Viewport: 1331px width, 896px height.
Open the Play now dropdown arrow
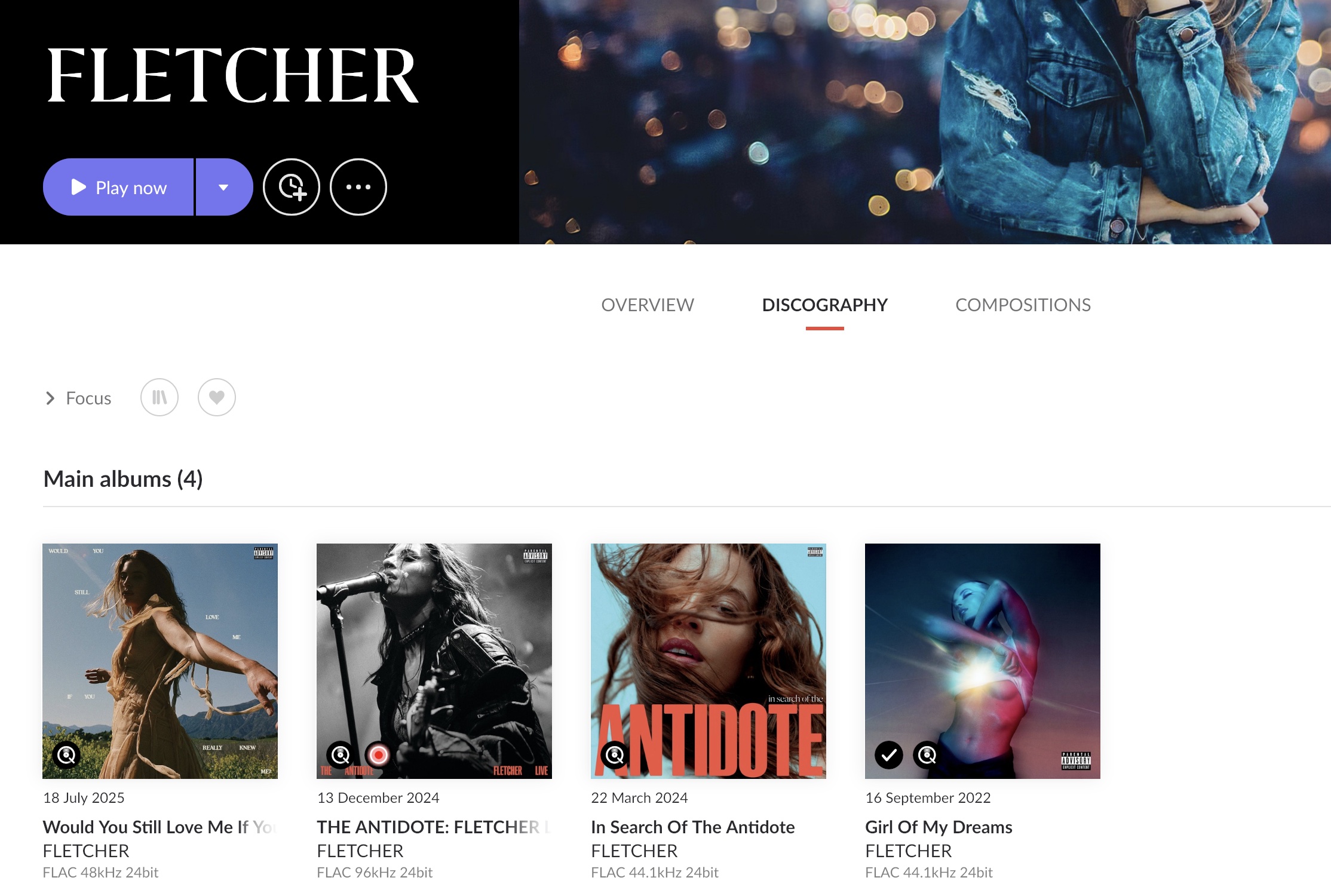[x=225, y=187]
